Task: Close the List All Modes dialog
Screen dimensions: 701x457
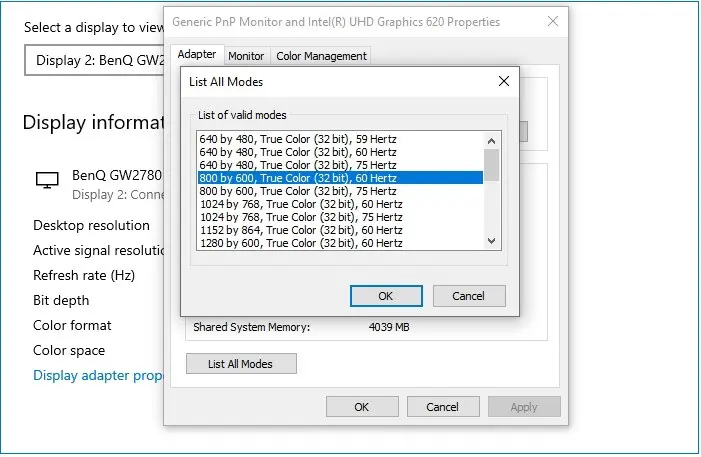Action: (504, 81)
